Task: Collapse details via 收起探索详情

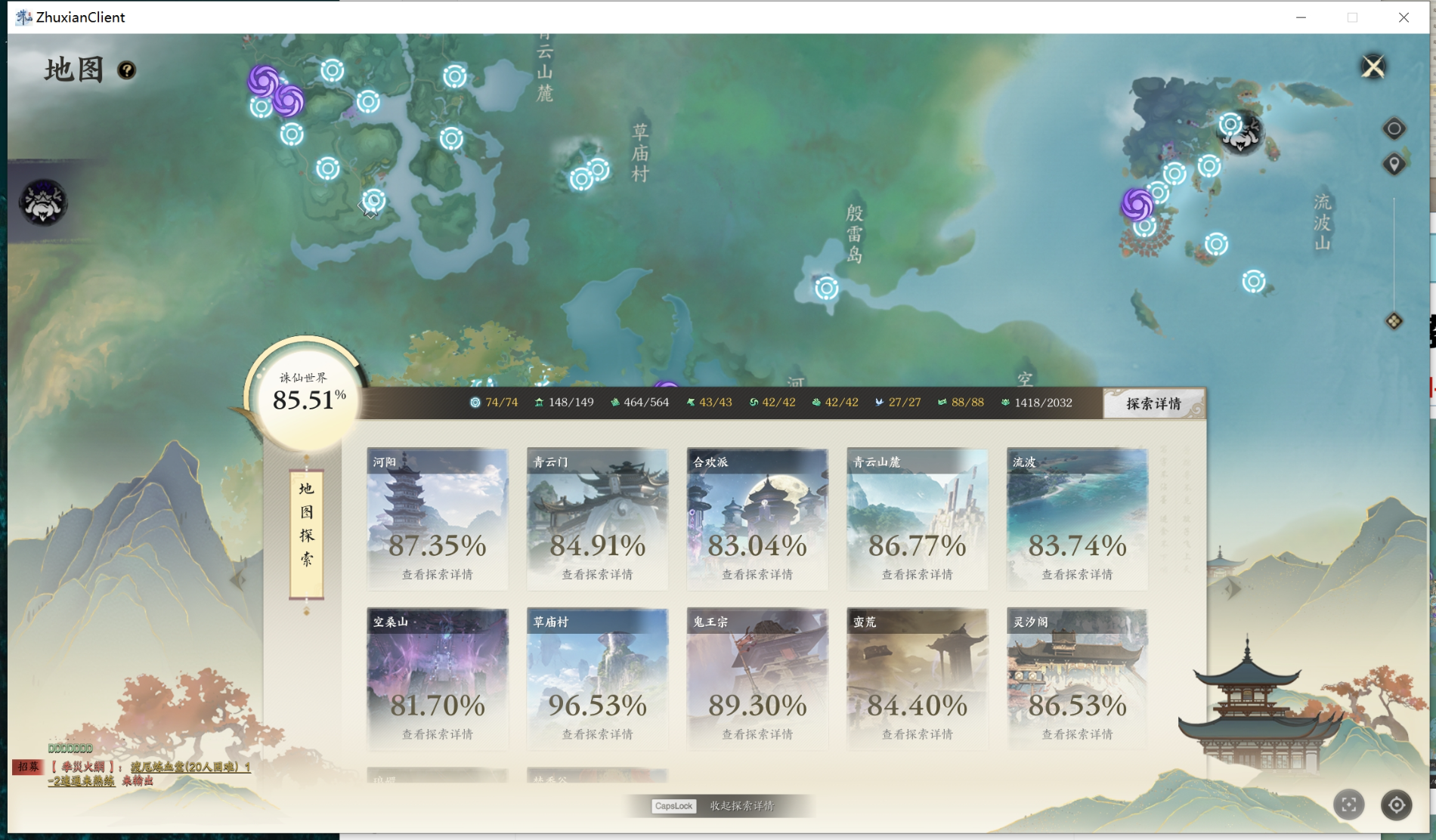Action: [741, 806]
